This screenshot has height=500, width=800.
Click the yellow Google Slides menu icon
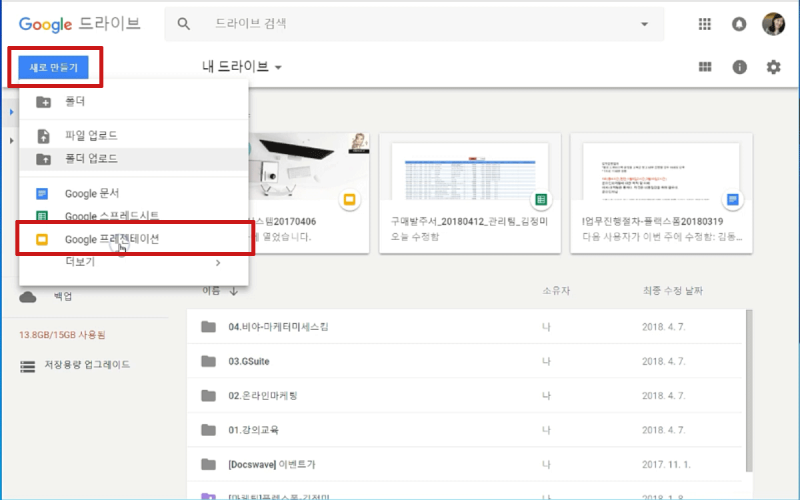point(42,239)
